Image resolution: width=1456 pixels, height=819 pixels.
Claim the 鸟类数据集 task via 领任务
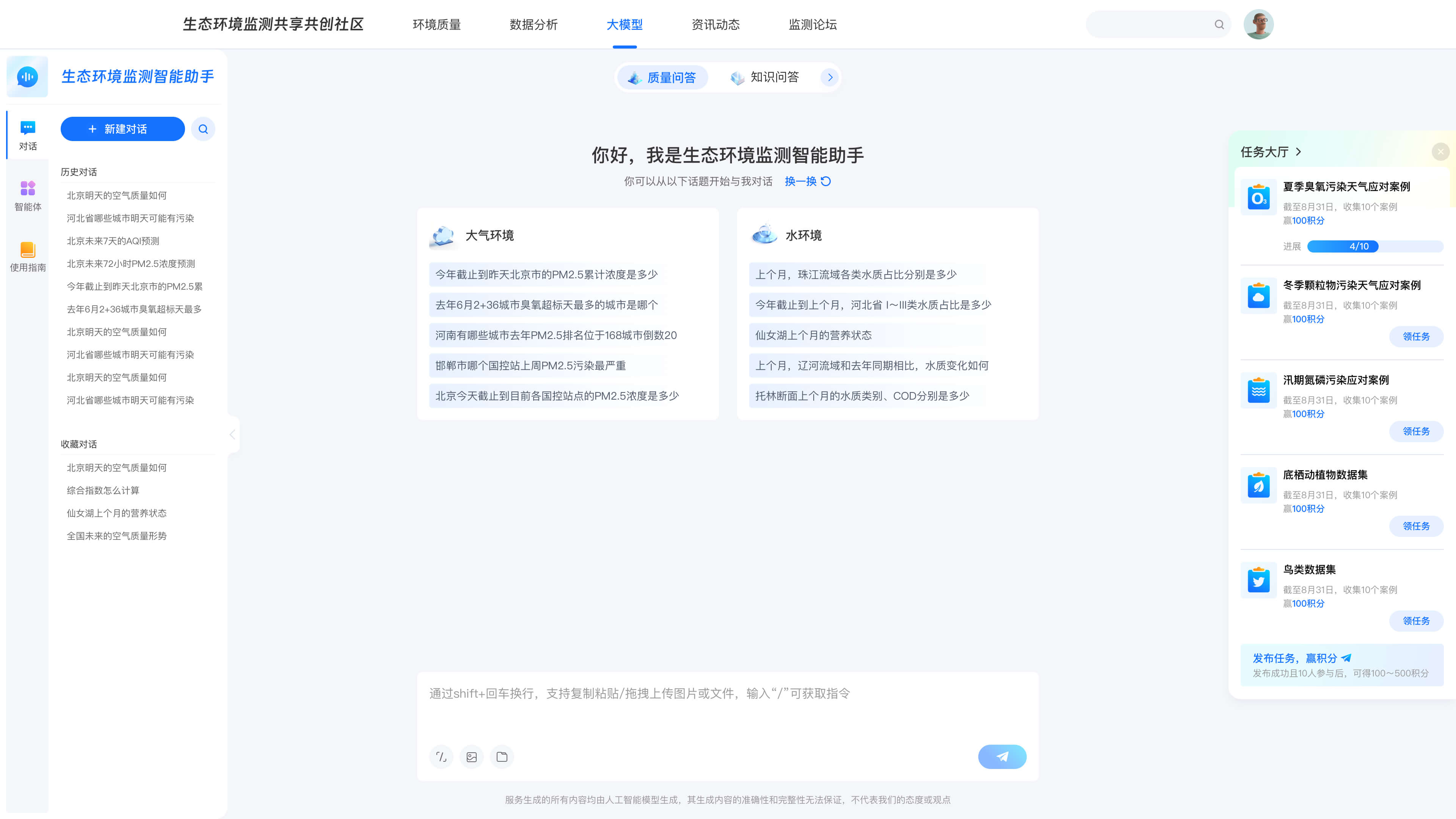[x=1416, y=621]
